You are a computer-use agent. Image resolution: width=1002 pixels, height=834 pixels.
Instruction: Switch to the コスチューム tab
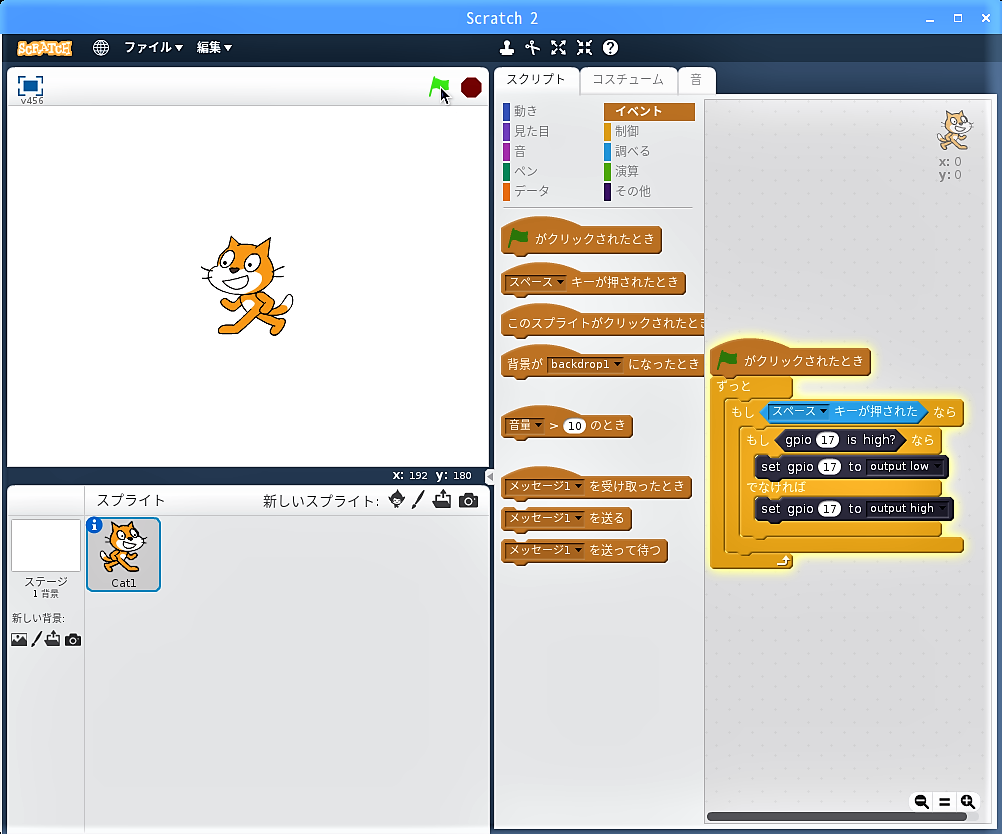628,80
